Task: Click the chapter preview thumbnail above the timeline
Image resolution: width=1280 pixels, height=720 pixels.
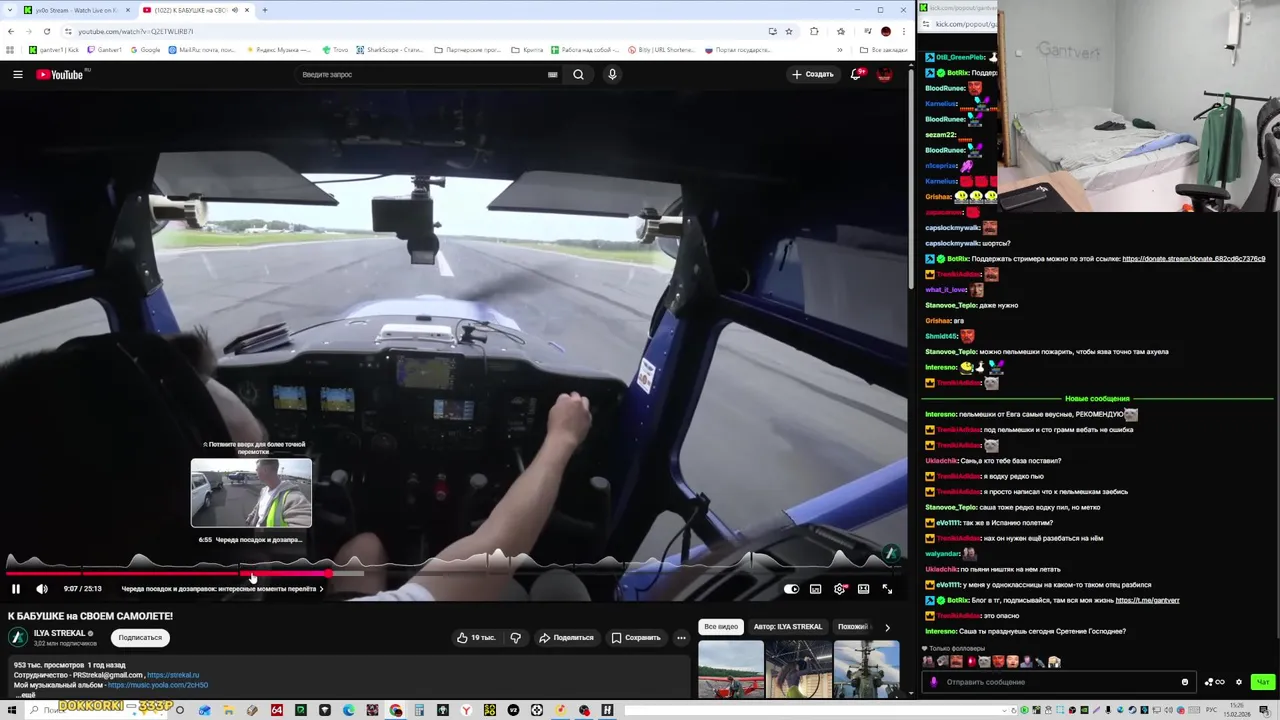Action: coord(251,493)
